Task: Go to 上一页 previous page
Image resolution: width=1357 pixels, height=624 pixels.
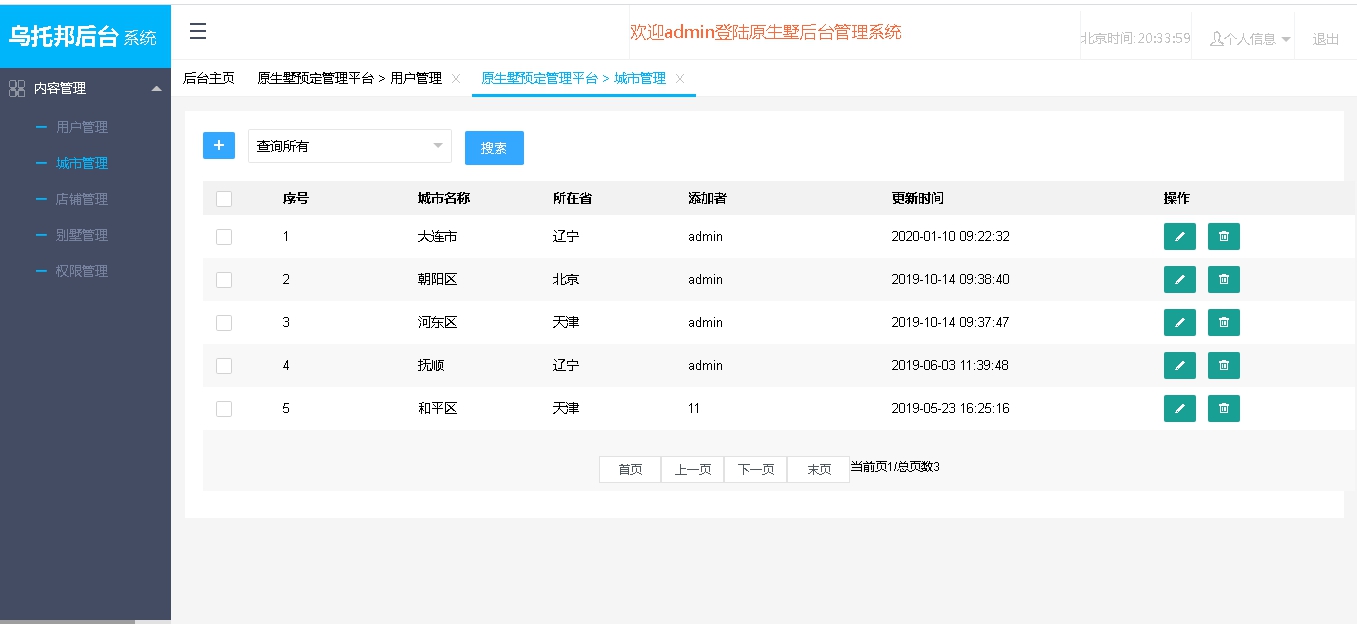Action: pyautogui.click(x=693, y=469)
